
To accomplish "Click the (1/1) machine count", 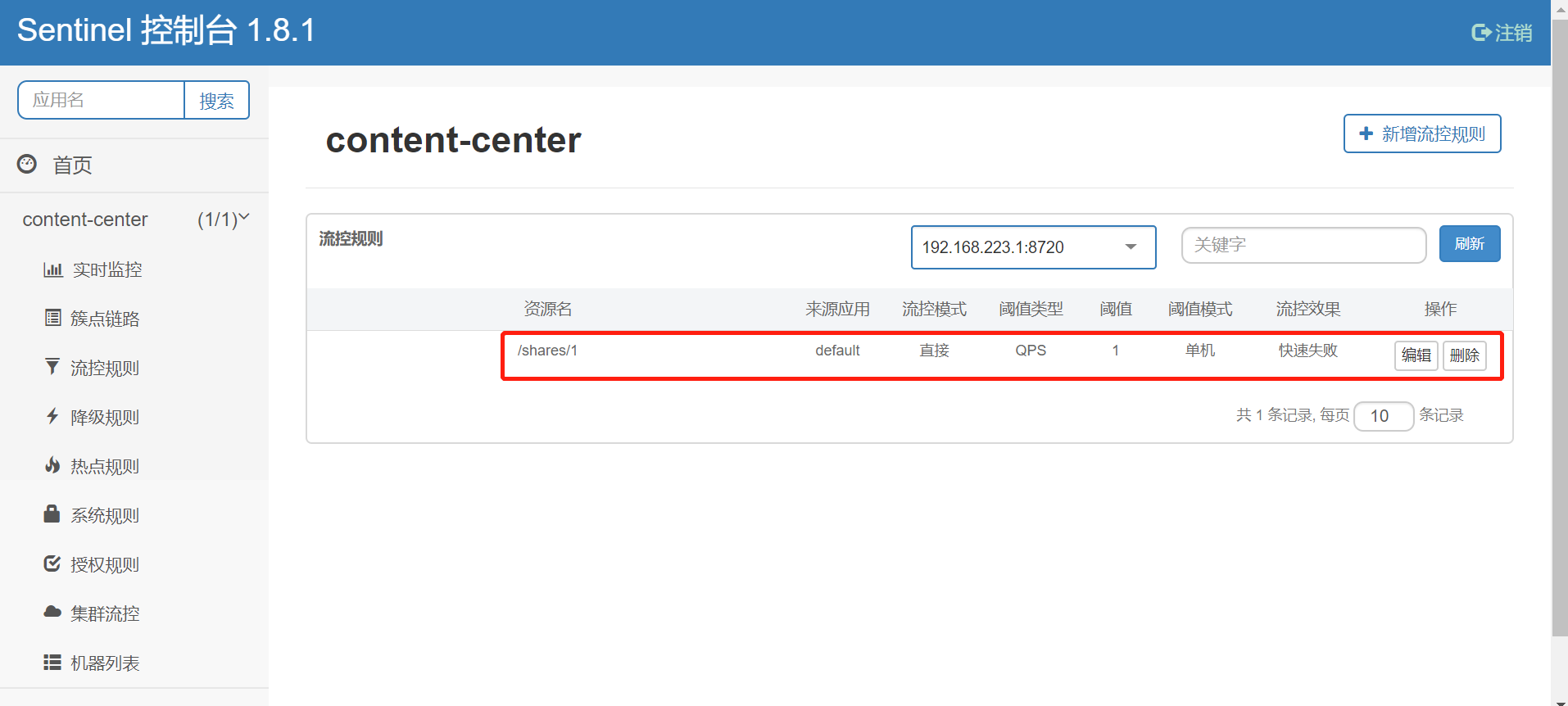I will (x=216, y=219).
